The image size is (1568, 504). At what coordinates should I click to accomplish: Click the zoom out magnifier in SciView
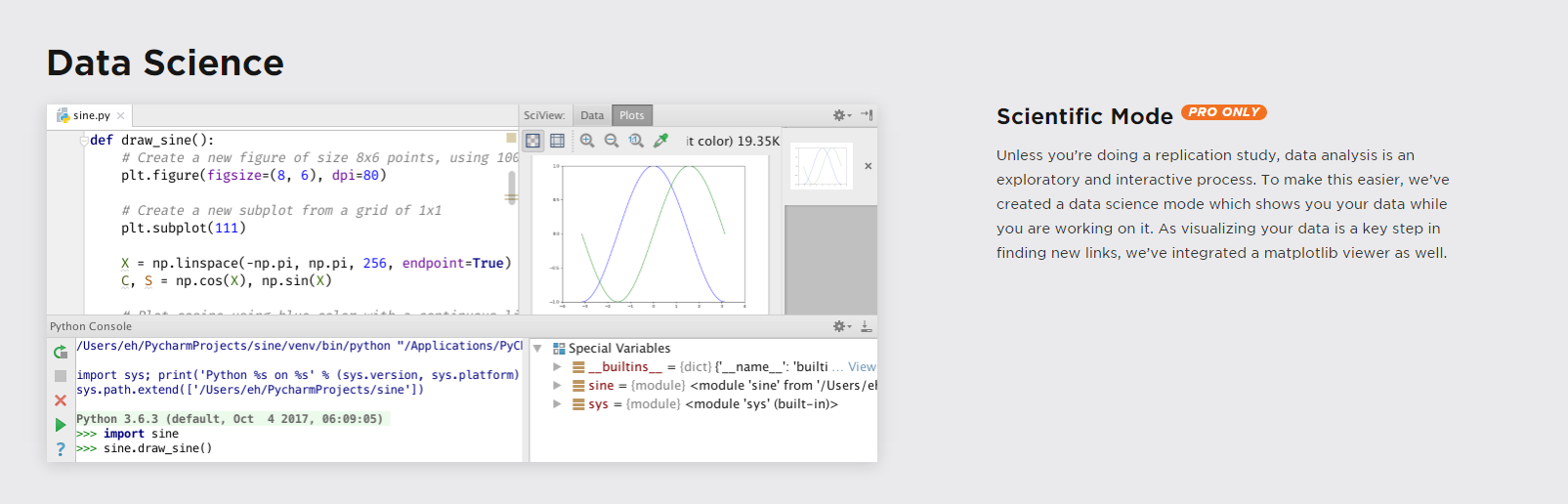(612, 141)
